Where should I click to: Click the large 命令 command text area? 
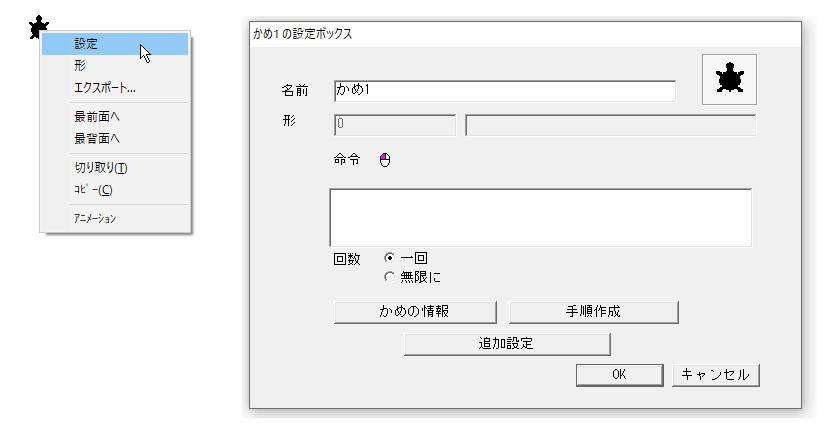(541, 217)
